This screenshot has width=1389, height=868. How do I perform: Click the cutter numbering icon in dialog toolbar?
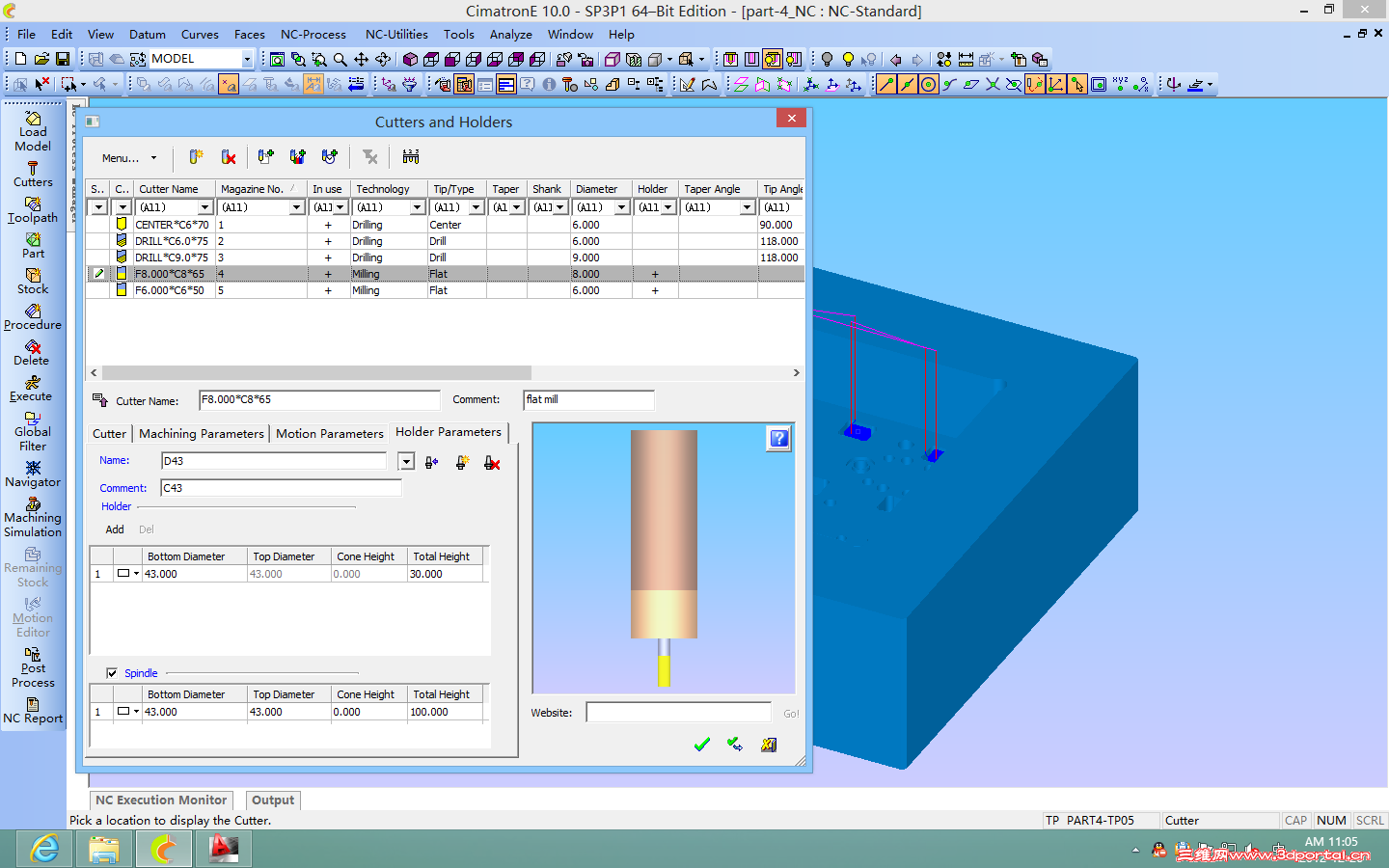point(411,157)
